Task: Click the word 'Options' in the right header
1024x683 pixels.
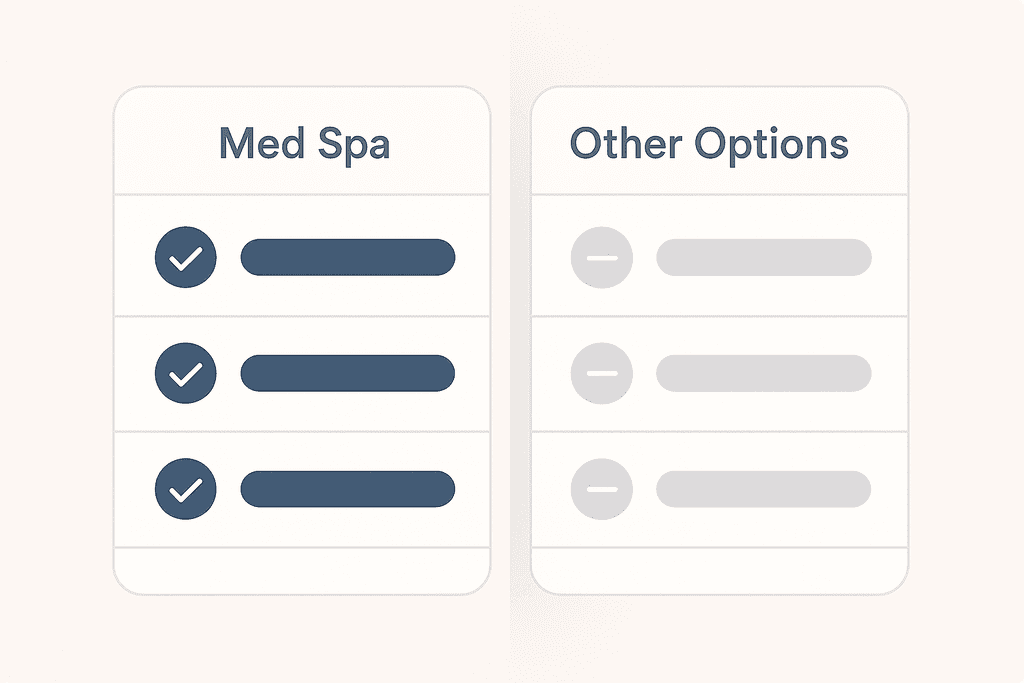Action: 772,145
